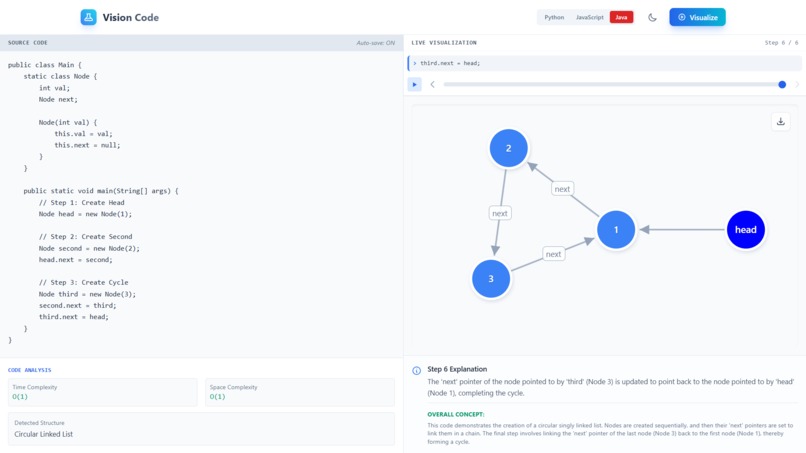
Task: Click the 'next' label between nodes 3 and 1
Action: pyautogui.click(x=553, y=254)
